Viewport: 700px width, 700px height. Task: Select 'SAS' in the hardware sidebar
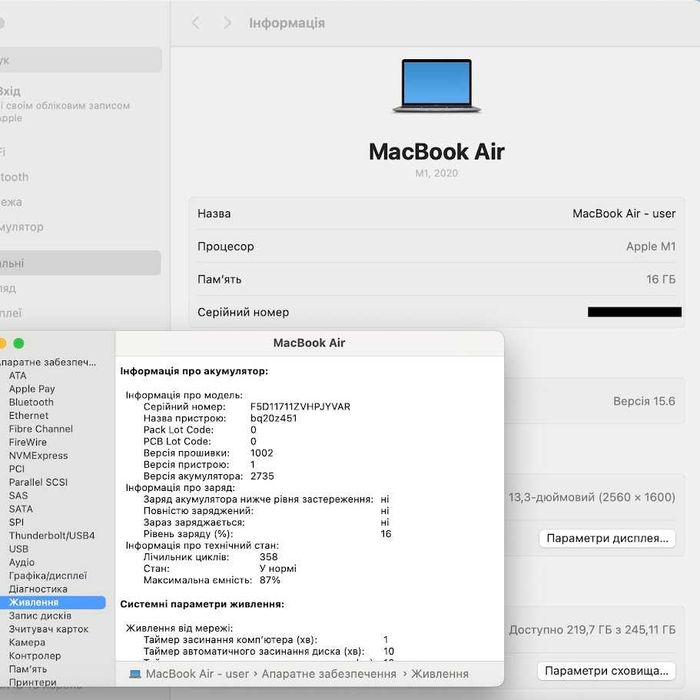18,496
